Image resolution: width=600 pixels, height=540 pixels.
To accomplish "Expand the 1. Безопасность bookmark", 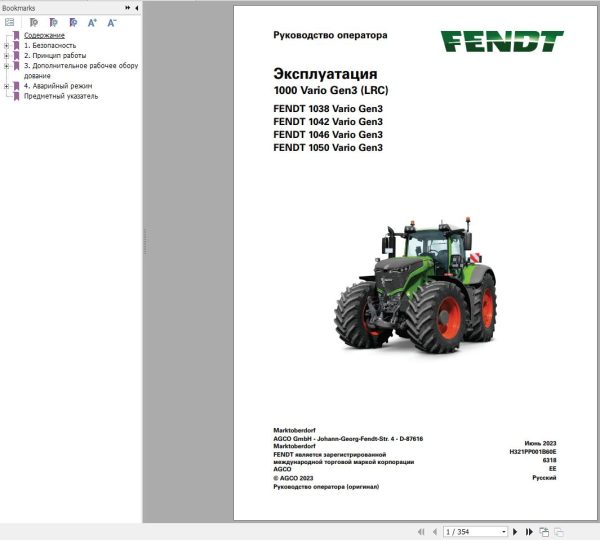I will pos(6,46).
